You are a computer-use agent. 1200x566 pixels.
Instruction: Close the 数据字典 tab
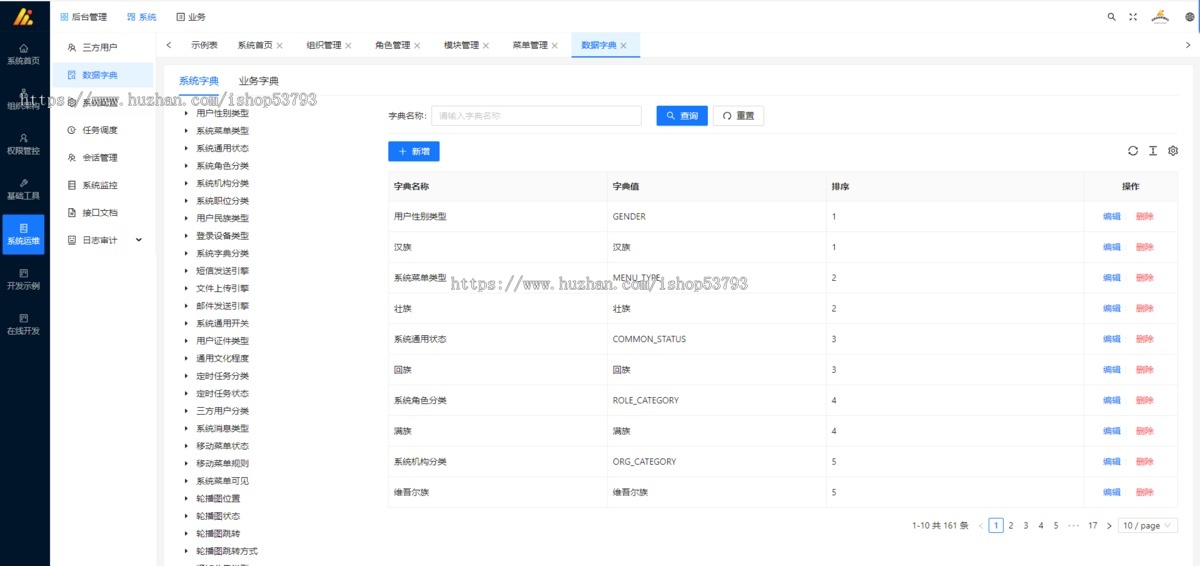point(624,45)
